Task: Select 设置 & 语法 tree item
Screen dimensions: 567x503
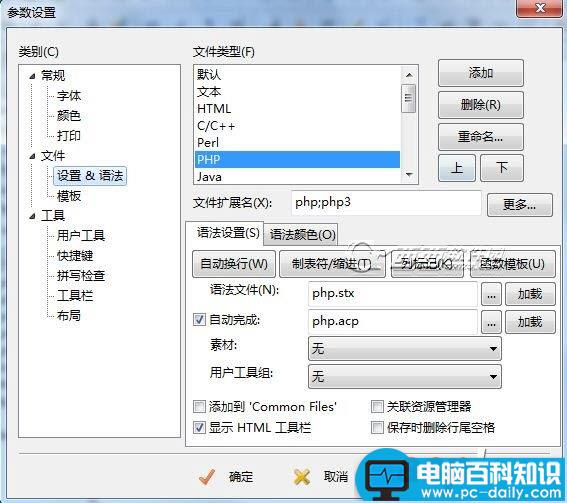Action: click(x=90, y=176)
